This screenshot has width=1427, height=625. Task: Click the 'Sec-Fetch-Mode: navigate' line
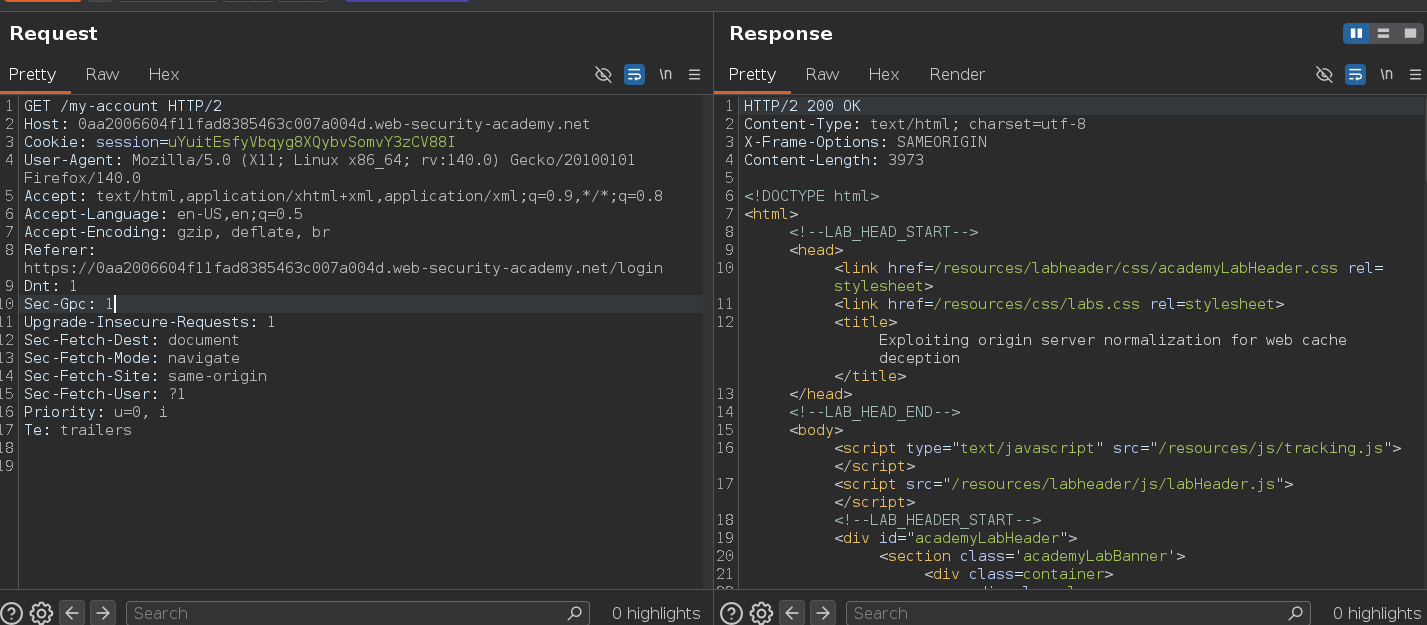132,358
